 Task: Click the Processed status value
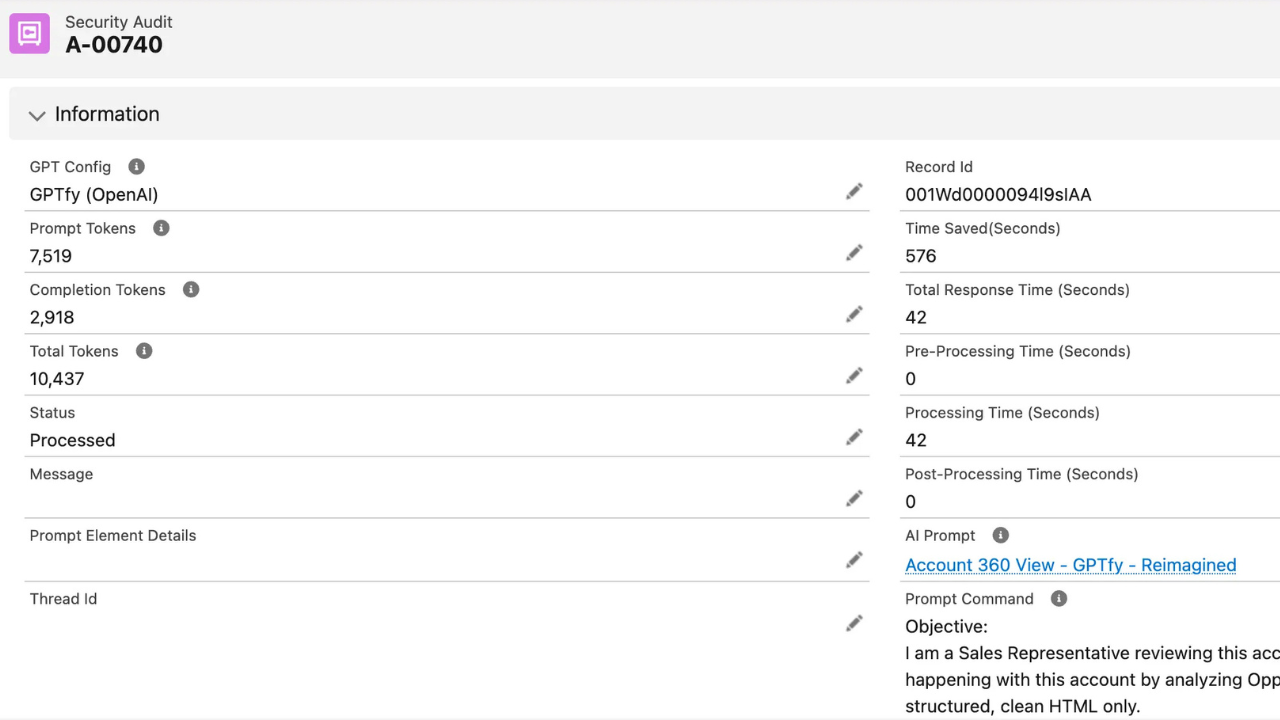pos(72,440)
